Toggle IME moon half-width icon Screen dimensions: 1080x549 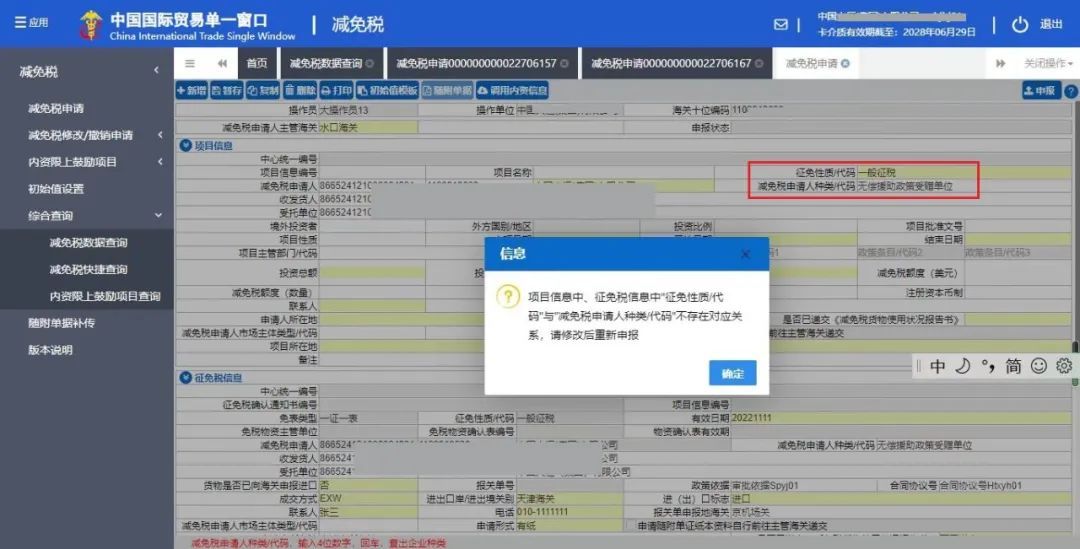click(x=962, y=366)
